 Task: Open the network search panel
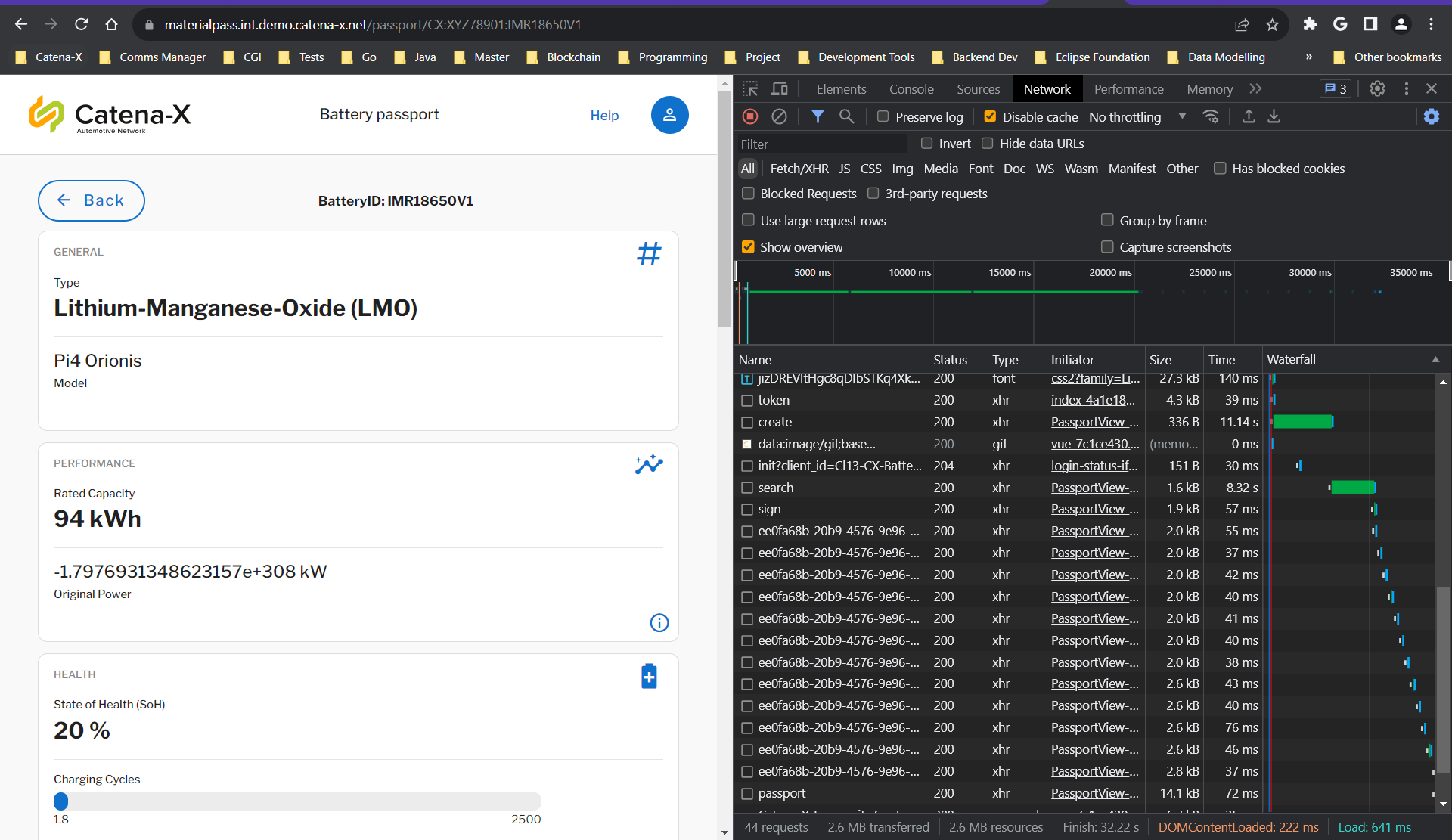click(x=846, y=116)
